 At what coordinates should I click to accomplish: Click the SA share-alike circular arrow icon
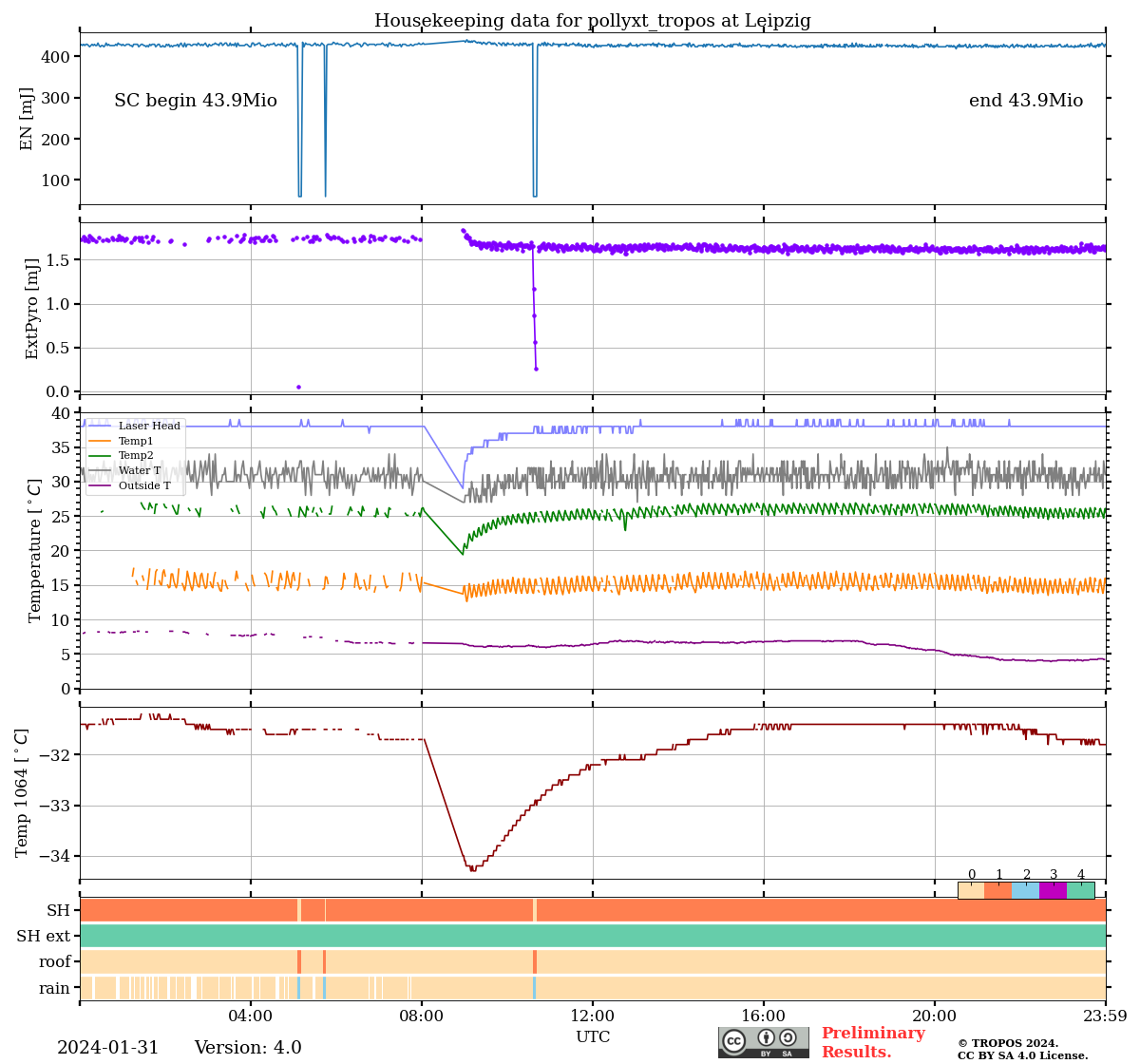[x=788, y=1037]
